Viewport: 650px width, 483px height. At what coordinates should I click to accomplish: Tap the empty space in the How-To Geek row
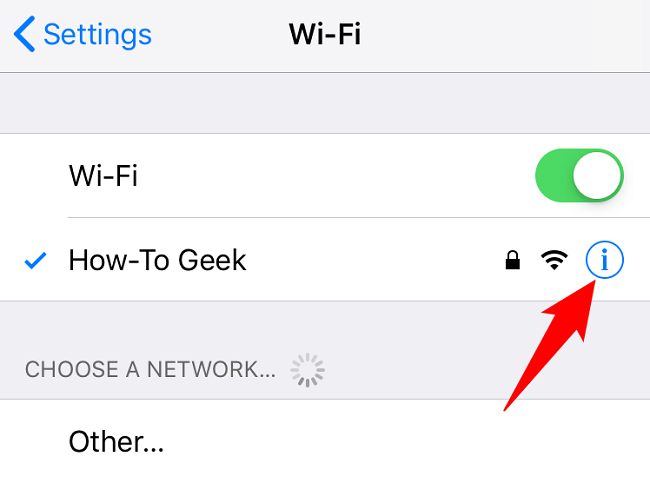point(373,260)
